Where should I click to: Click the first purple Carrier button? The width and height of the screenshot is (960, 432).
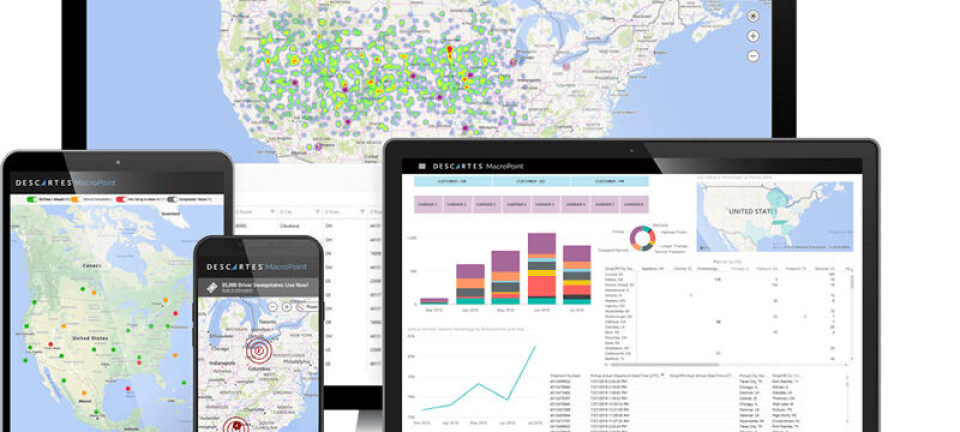pyautogui.click(x=428, y=204)
